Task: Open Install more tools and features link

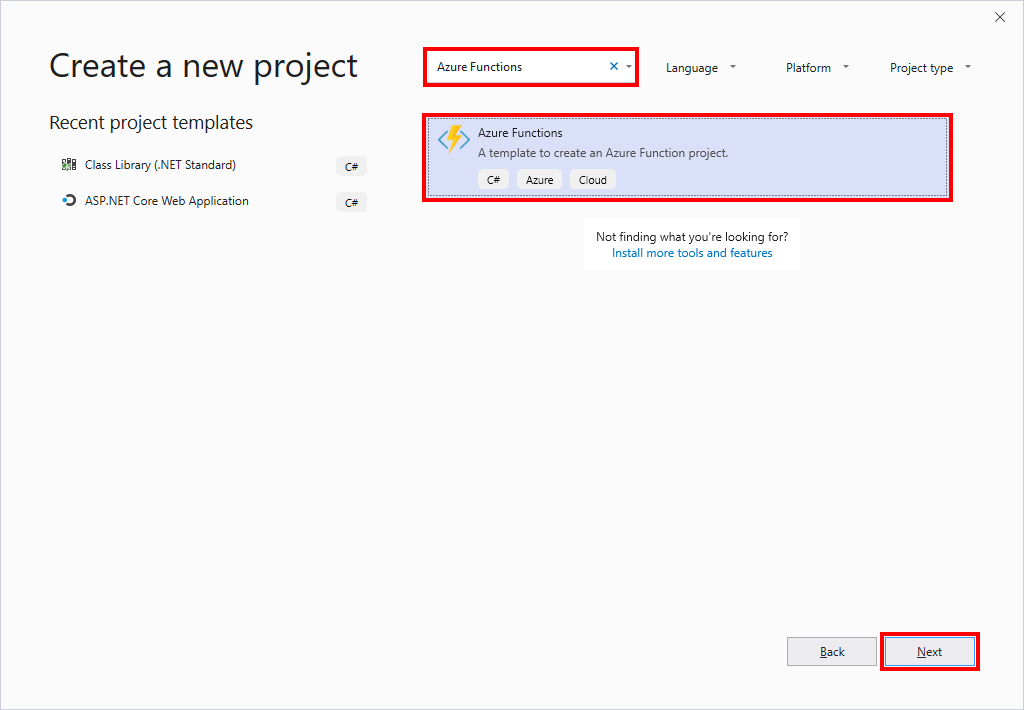Action: [692, 253]
